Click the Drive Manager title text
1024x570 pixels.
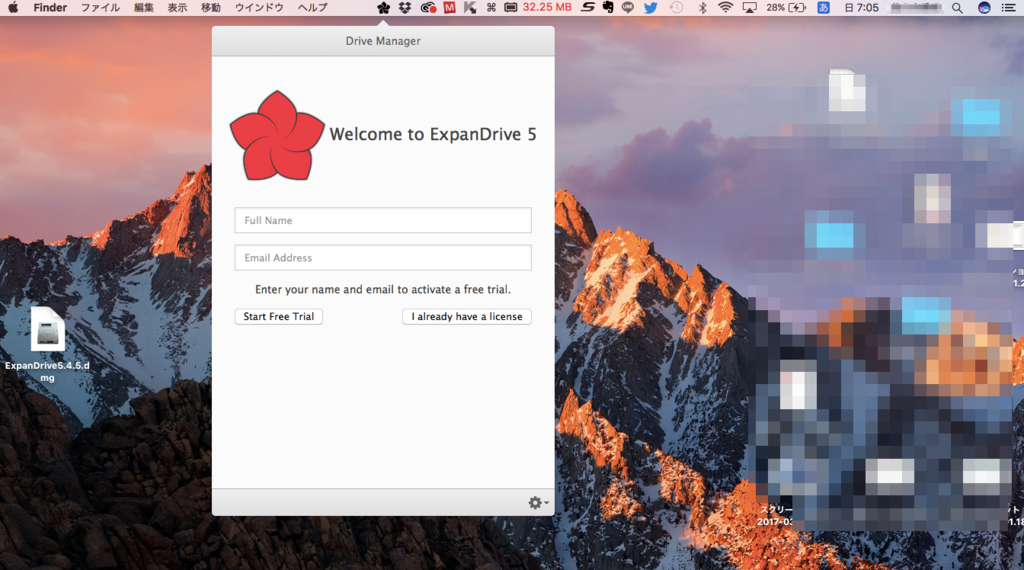[x=383, y=41]
